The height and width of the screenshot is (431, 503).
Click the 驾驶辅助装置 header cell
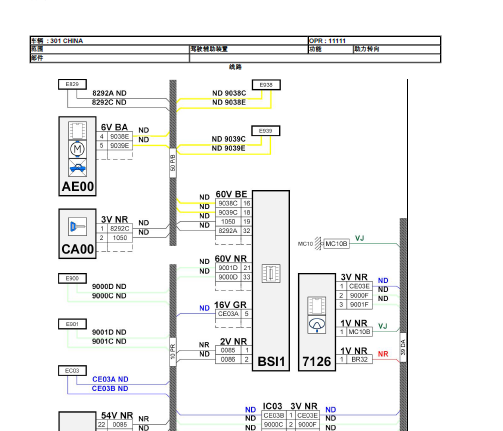(x=249, y=49)
